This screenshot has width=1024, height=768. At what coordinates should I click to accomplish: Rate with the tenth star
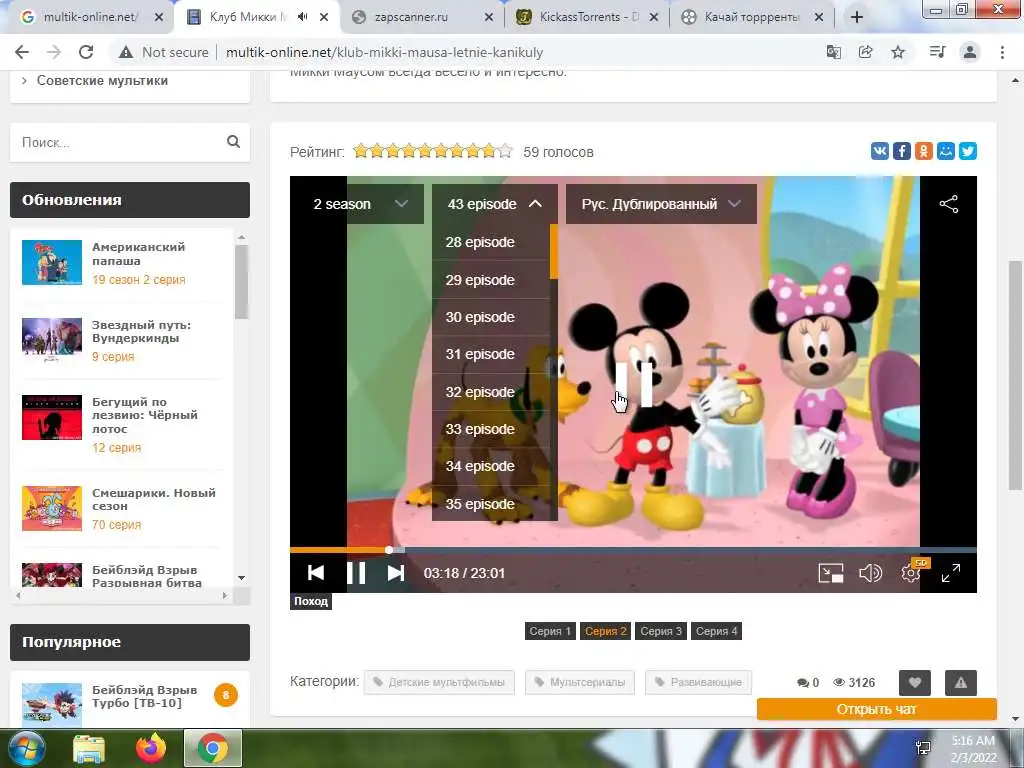pyautogui.click(x=505, y=152)
